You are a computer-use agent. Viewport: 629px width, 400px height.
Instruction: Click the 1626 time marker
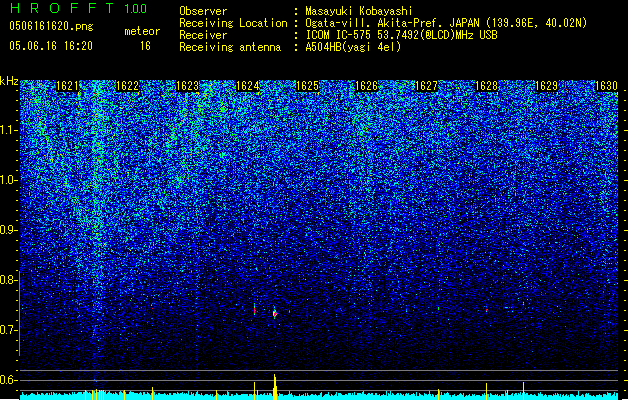click(x=367, y=86)
